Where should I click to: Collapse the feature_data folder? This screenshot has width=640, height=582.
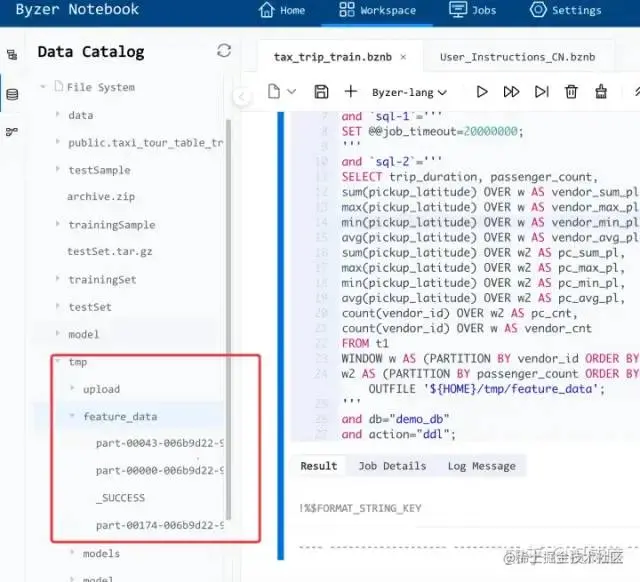click(72, 416)
